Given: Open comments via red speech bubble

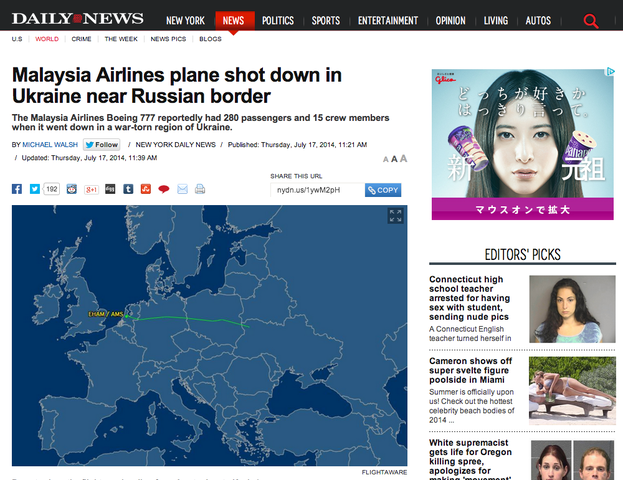Looking at the screenshot, I should click(x=164, y=189).
